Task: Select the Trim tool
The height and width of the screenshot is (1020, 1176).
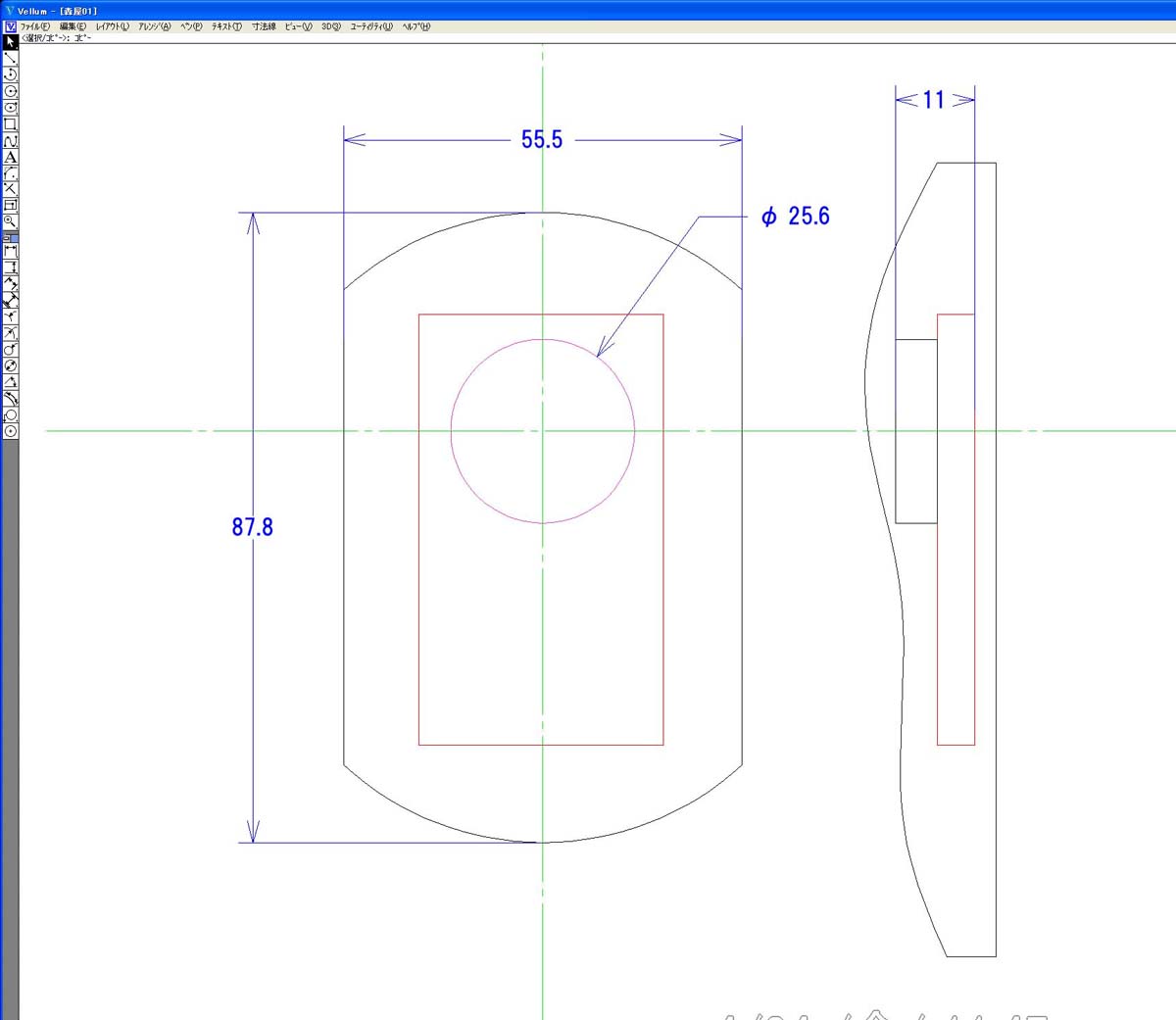Action: coord(10,189)
